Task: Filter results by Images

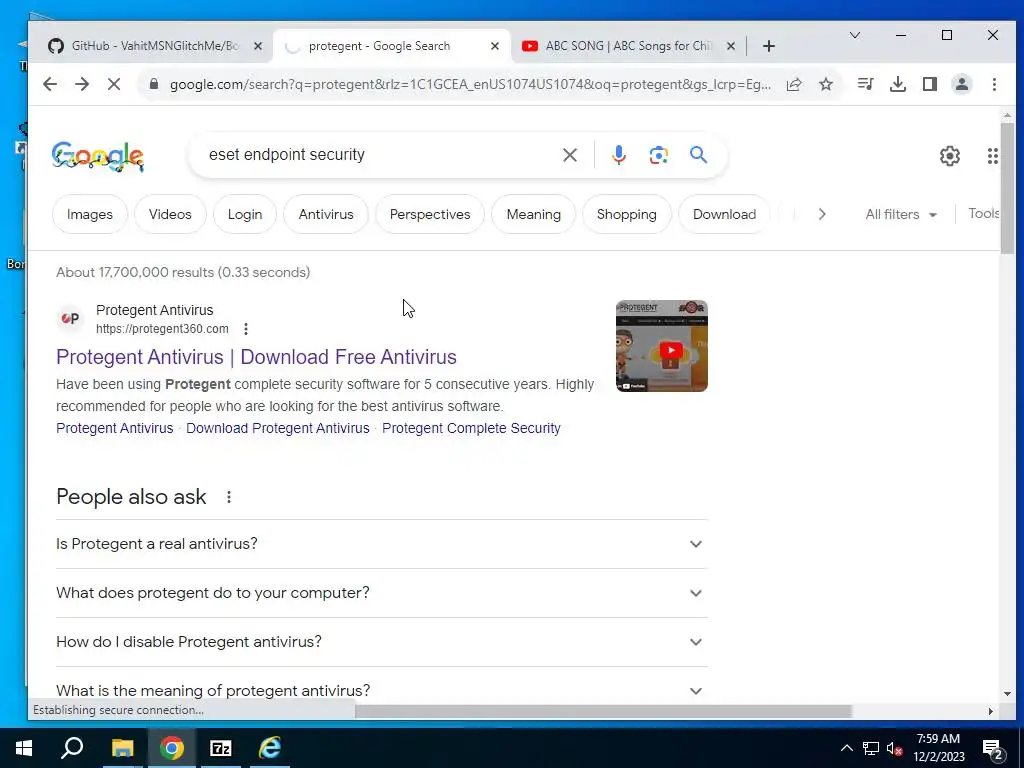Action: [89, 214]
